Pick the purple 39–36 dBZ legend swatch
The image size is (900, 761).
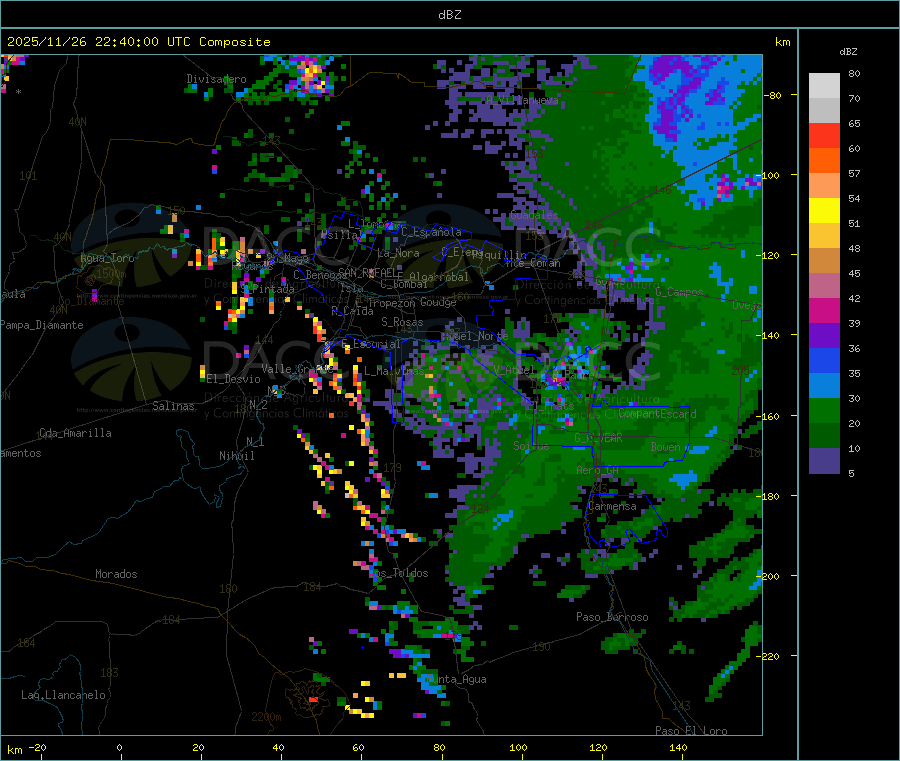[824, 336]
